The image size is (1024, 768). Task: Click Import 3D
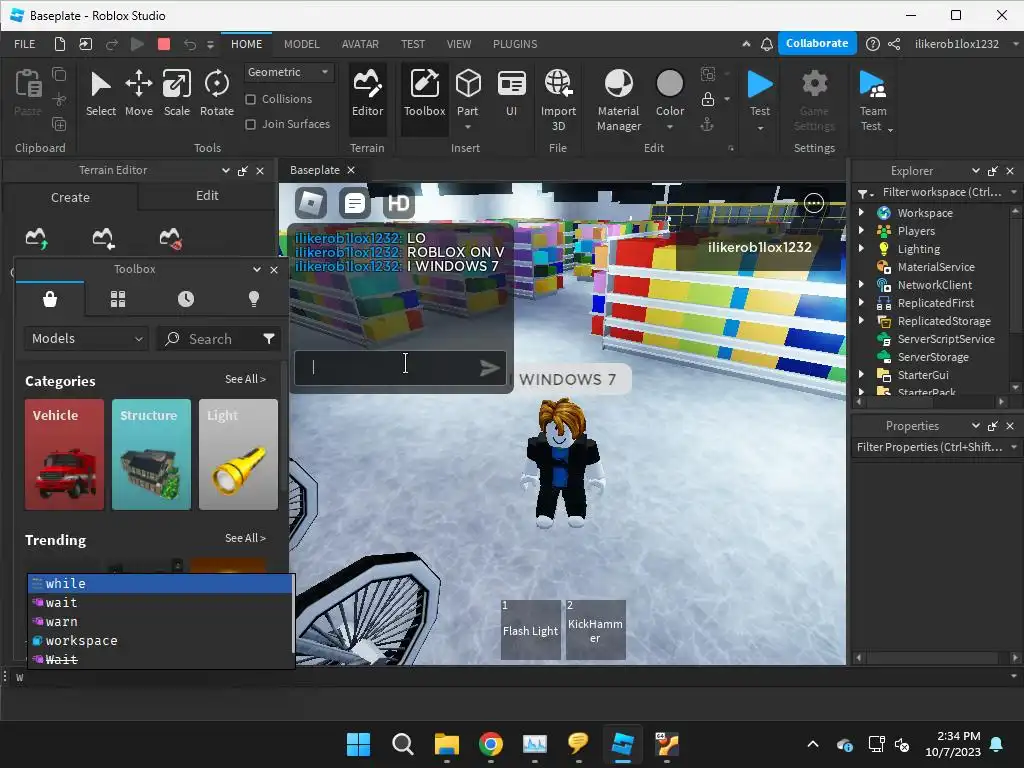tap(558, 101)
